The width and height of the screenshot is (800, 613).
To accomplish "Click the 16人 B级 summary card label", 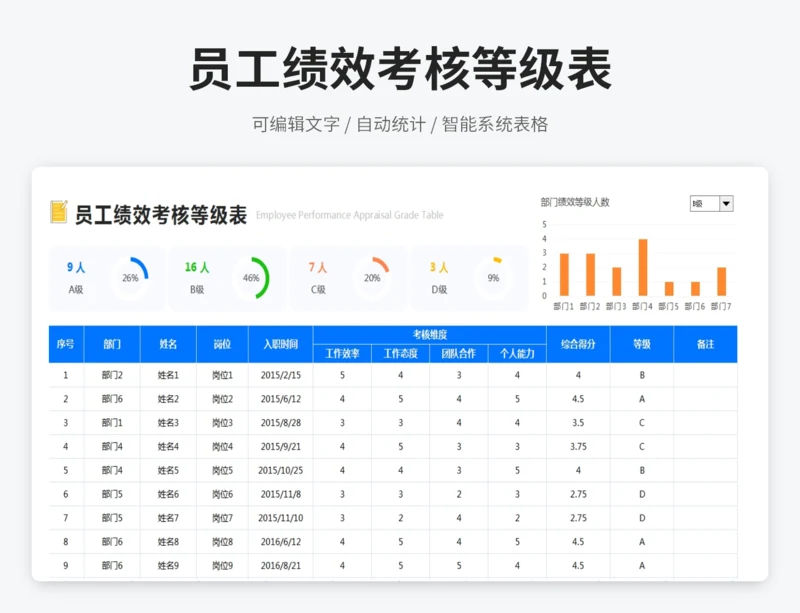I will tap(197, 278).
